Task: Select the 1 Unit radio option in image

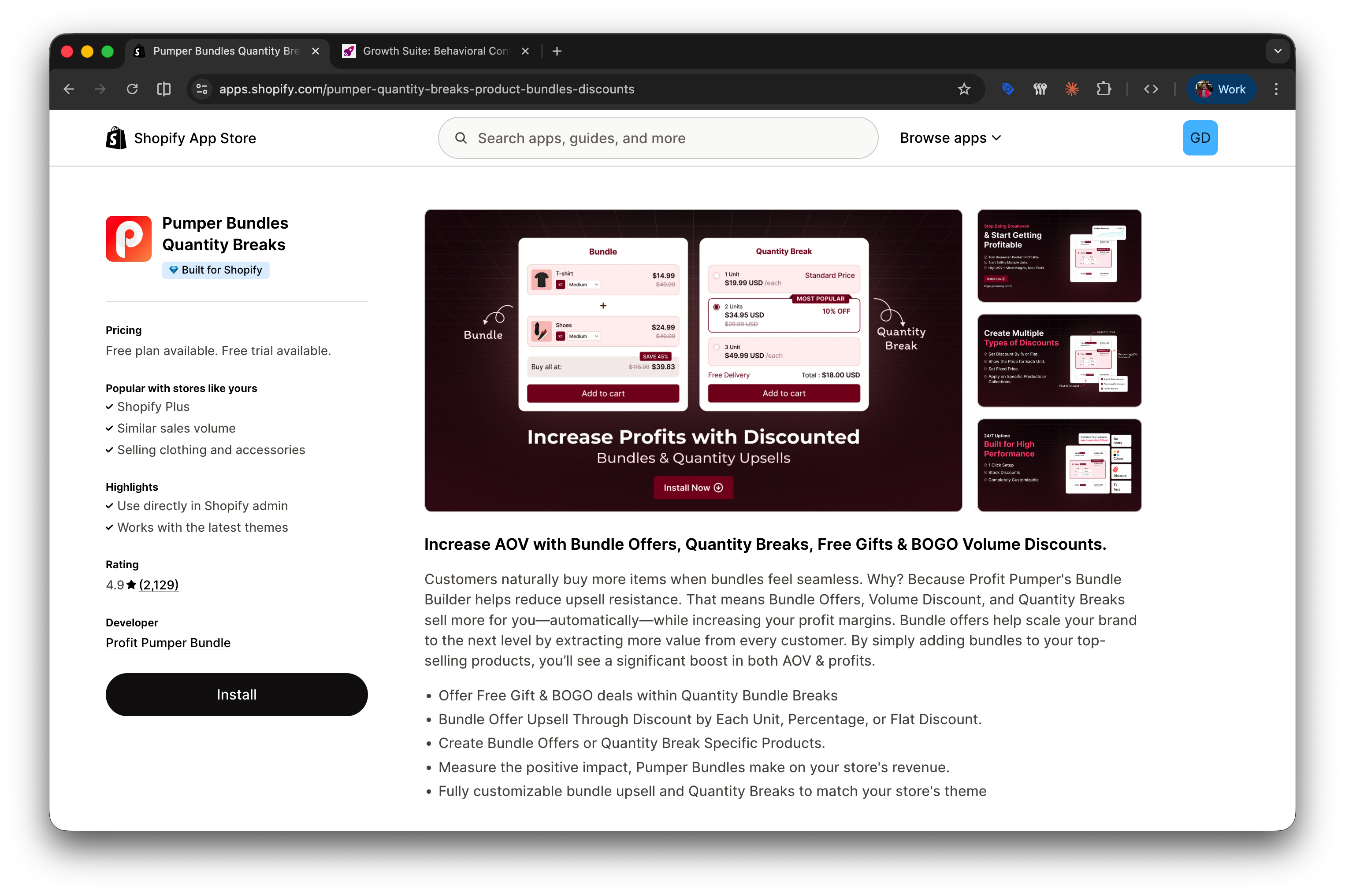Action: (x=716, y=275)
